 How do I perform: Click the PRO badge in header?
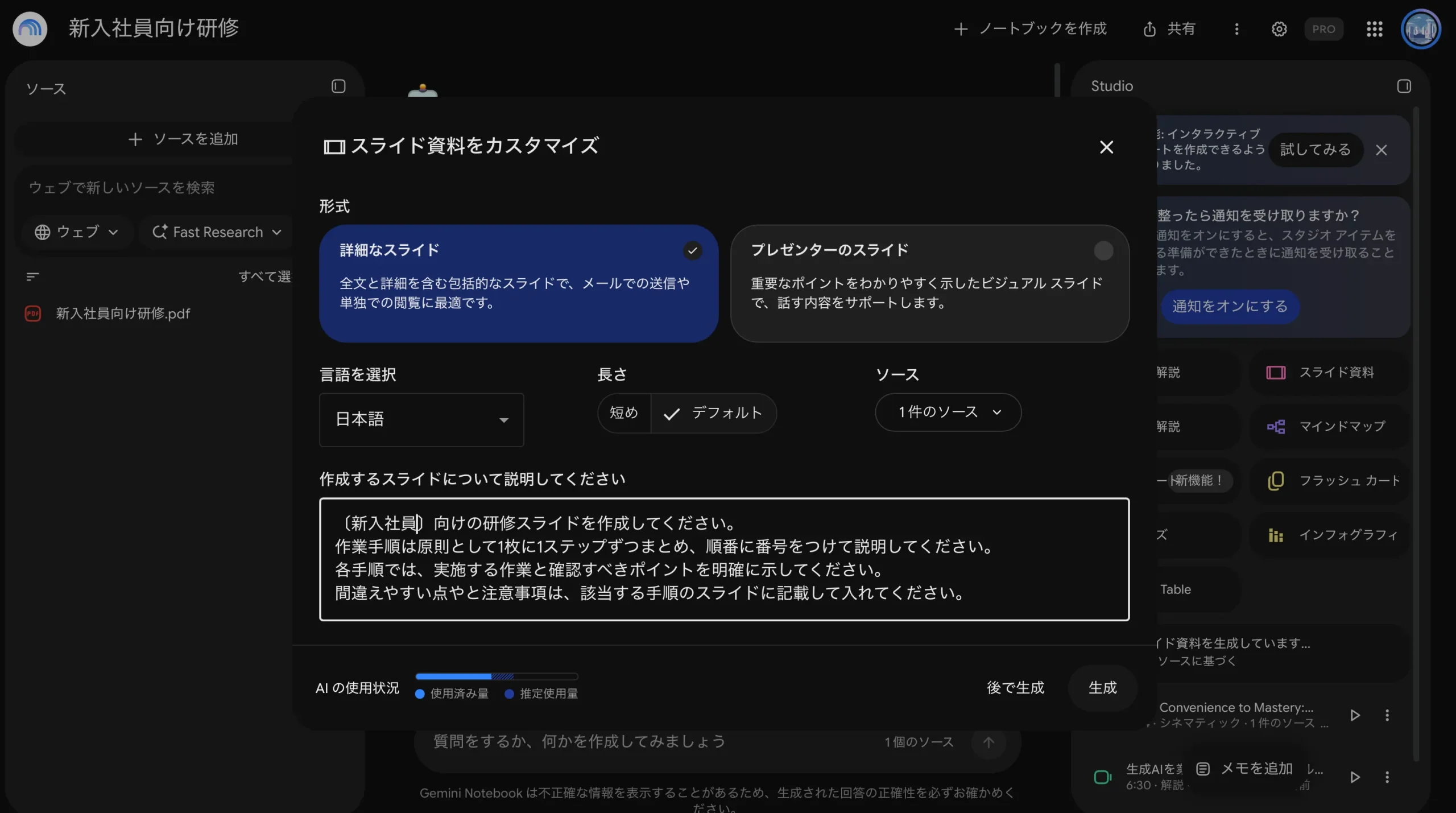coord(1323,29)
